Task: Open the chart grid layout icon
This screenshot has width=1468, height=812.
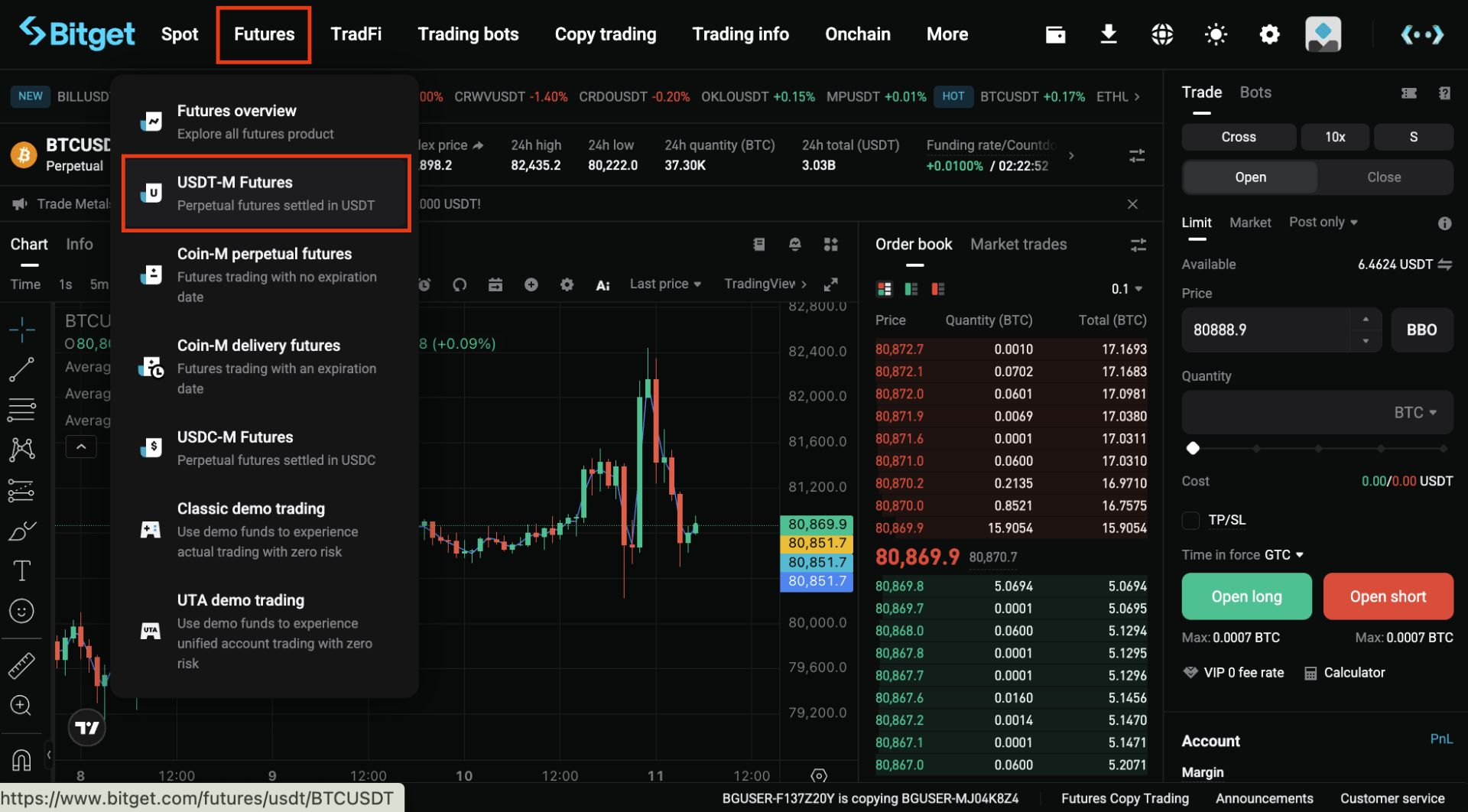Action: (x=831, y=244)
